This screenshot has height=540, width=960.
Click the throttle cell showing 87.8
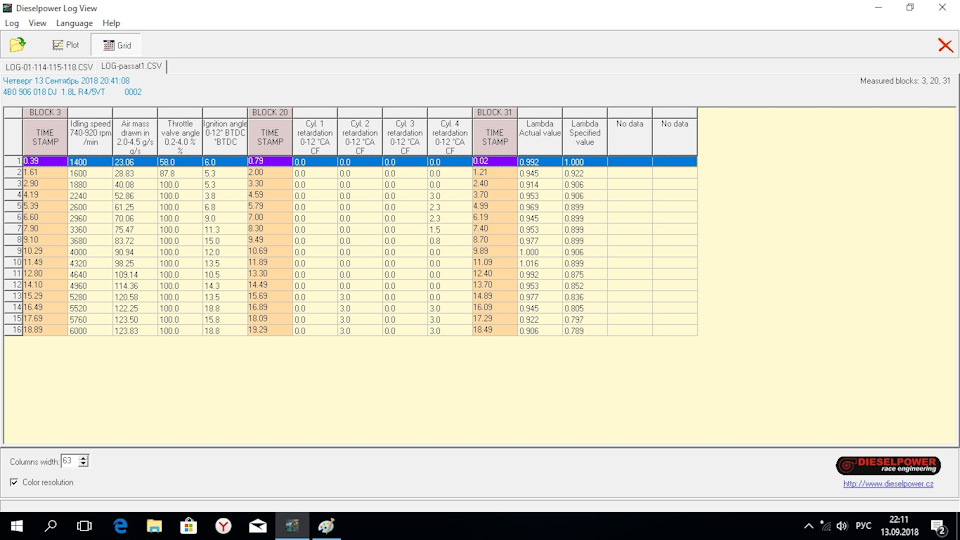180,173
